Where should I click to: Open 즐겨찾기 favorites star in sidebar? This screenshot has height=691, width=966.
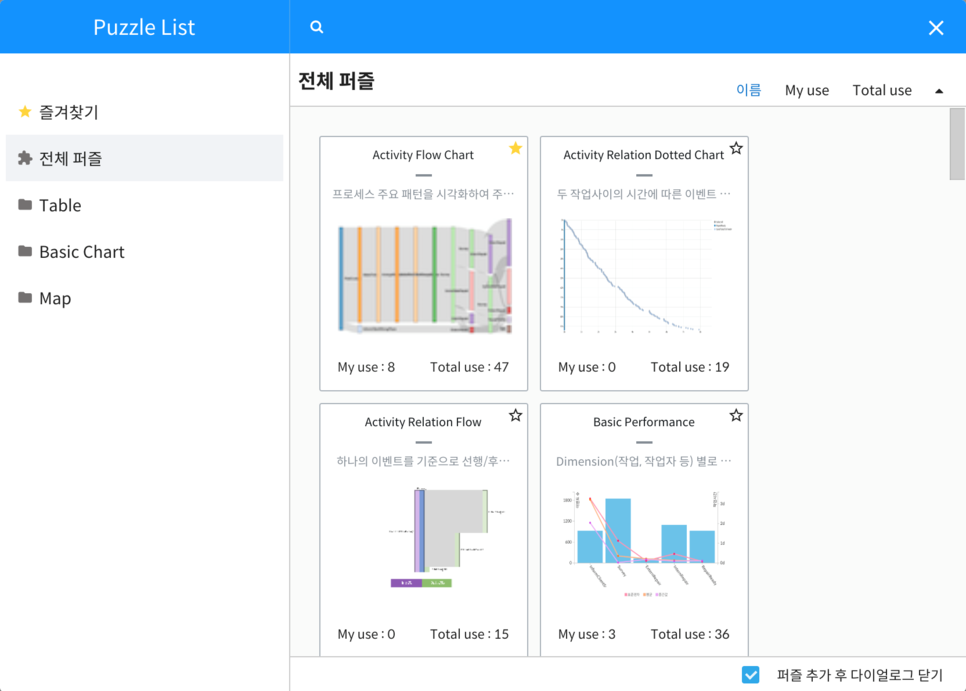[26, 112]
